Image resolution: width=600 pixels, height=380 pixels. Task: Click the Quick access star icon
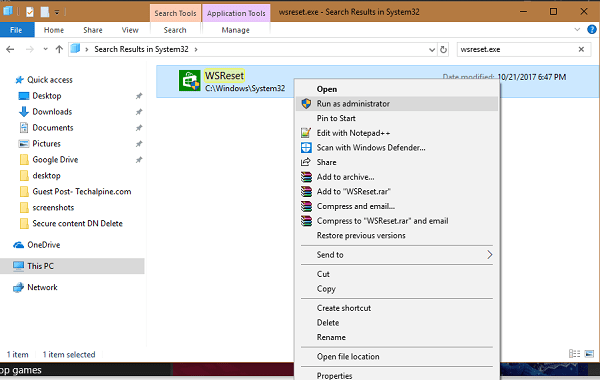click(x=19, y=80)
